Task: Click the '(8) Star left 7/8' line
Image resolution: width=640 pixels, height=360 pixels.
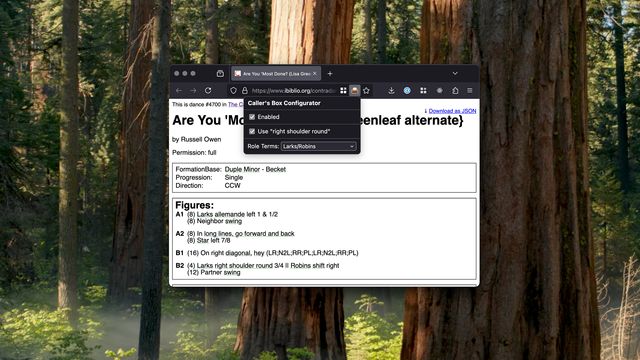Action: coord(209,241)
